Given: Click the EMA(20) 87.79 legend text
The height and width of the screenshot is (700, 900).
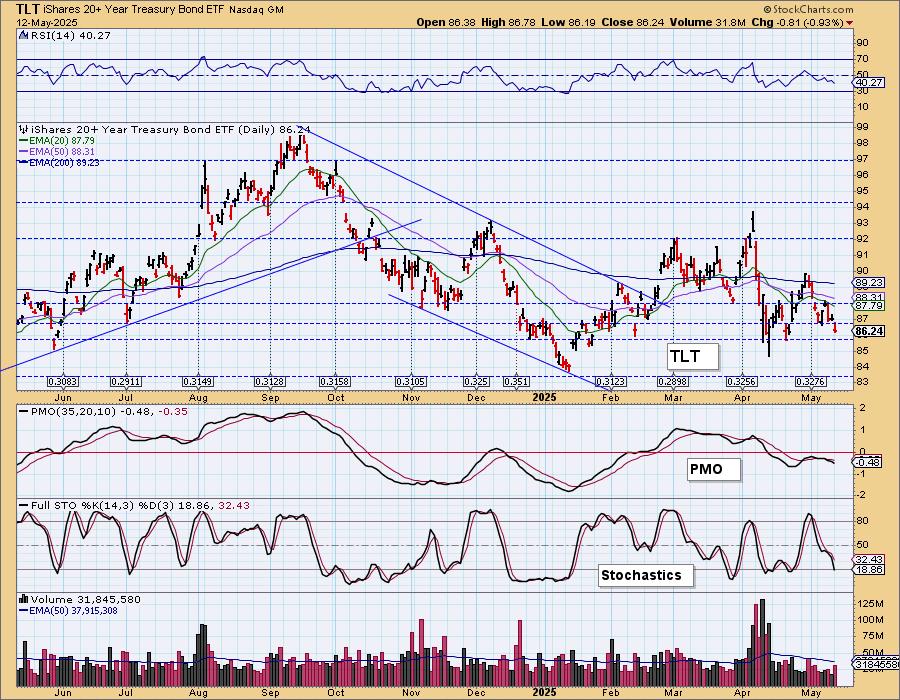Looking at the screenshot, I should [62, 141].
